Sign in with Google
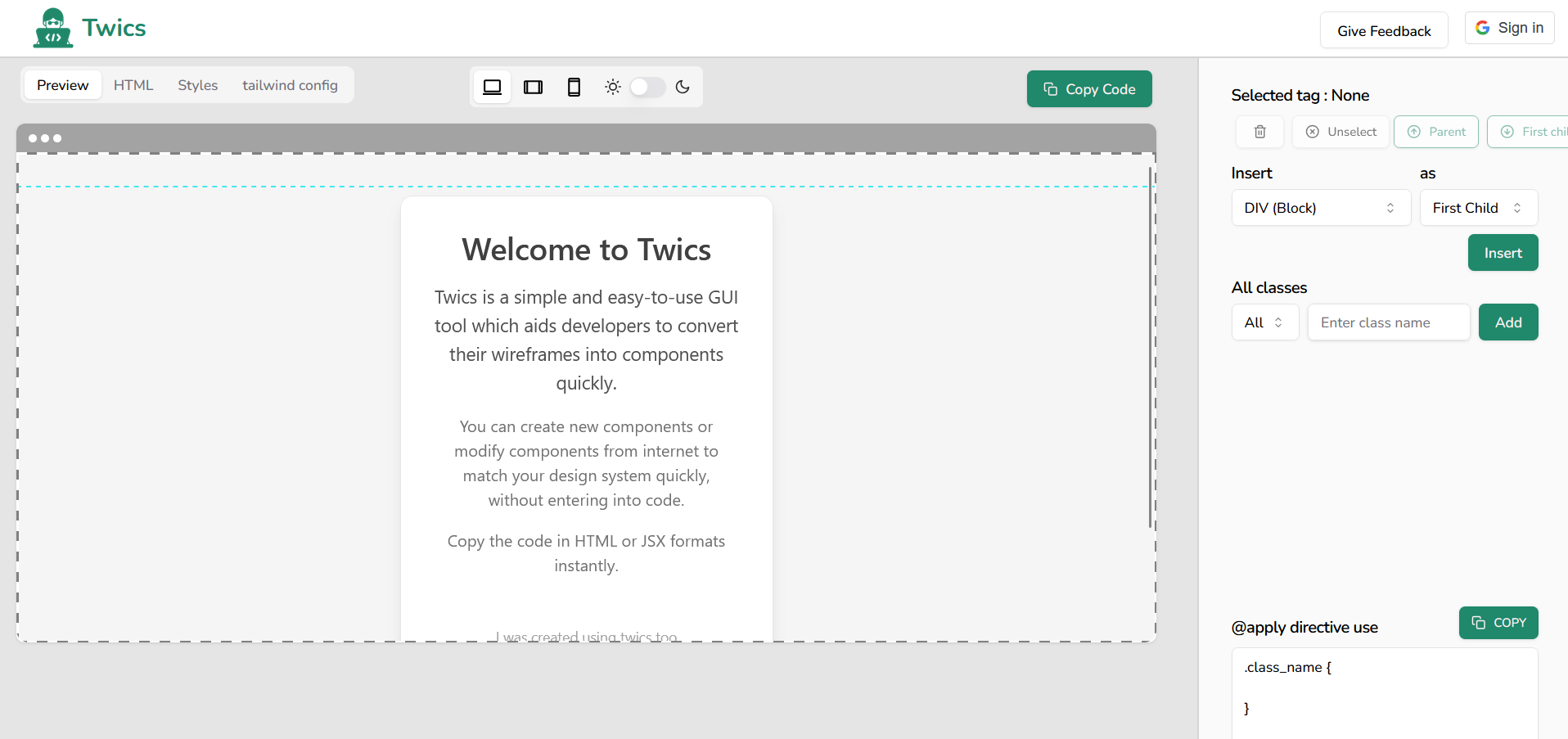Image resolution: width=1568 pixels, height=739 pixels. pyautogui.click(x=1508, y=27)
